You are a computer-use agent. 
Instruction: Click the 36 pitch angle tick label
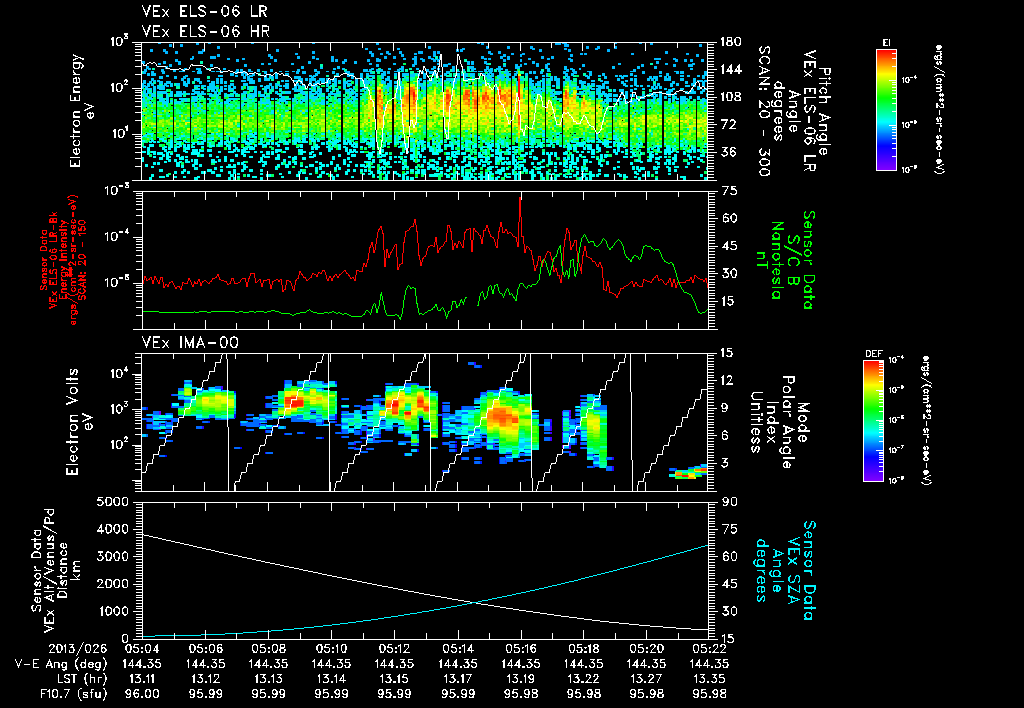click(x=728, y=152)
